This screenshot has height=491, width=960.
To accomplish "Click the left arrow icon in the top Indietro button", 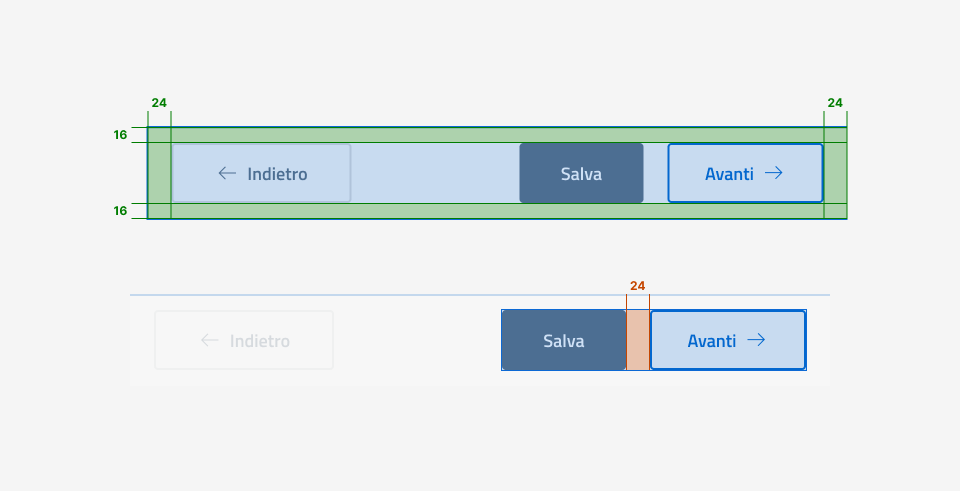I will click(227, 173).
